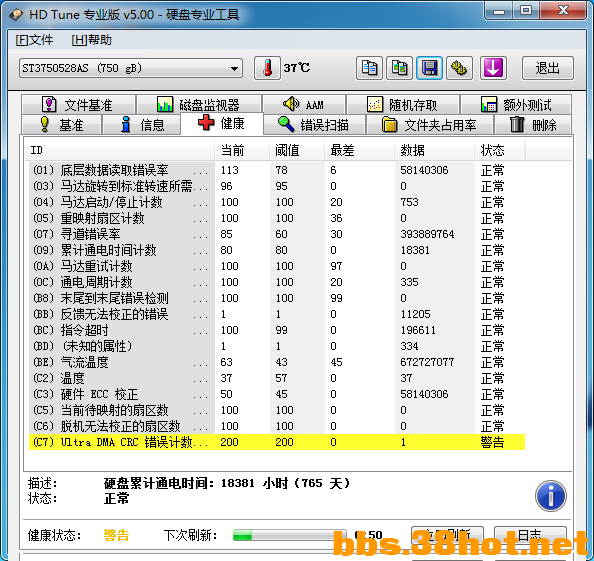Click the 警告 status in the C7 row
Viewport: 594px width, 561px height.
coord(492,442)
